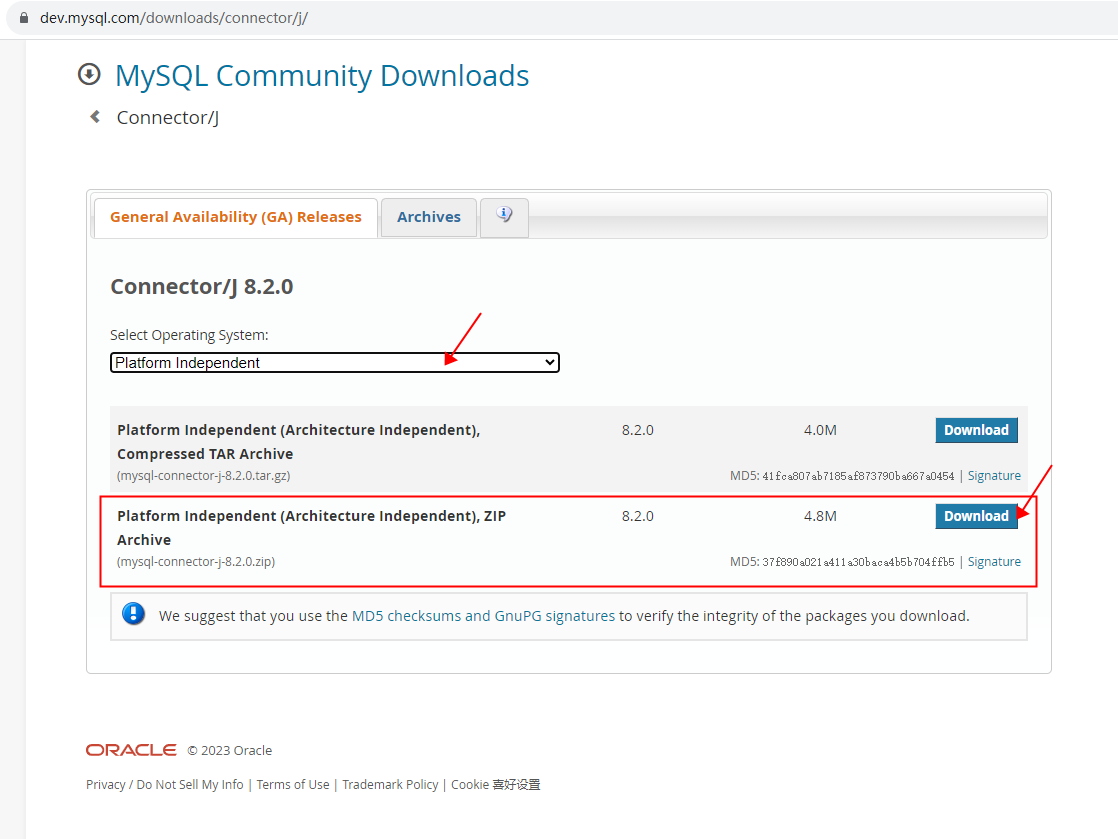The image size is (1118, 839).
Task: Switch to the Archives tab
Action: click(x=429, y=217)
